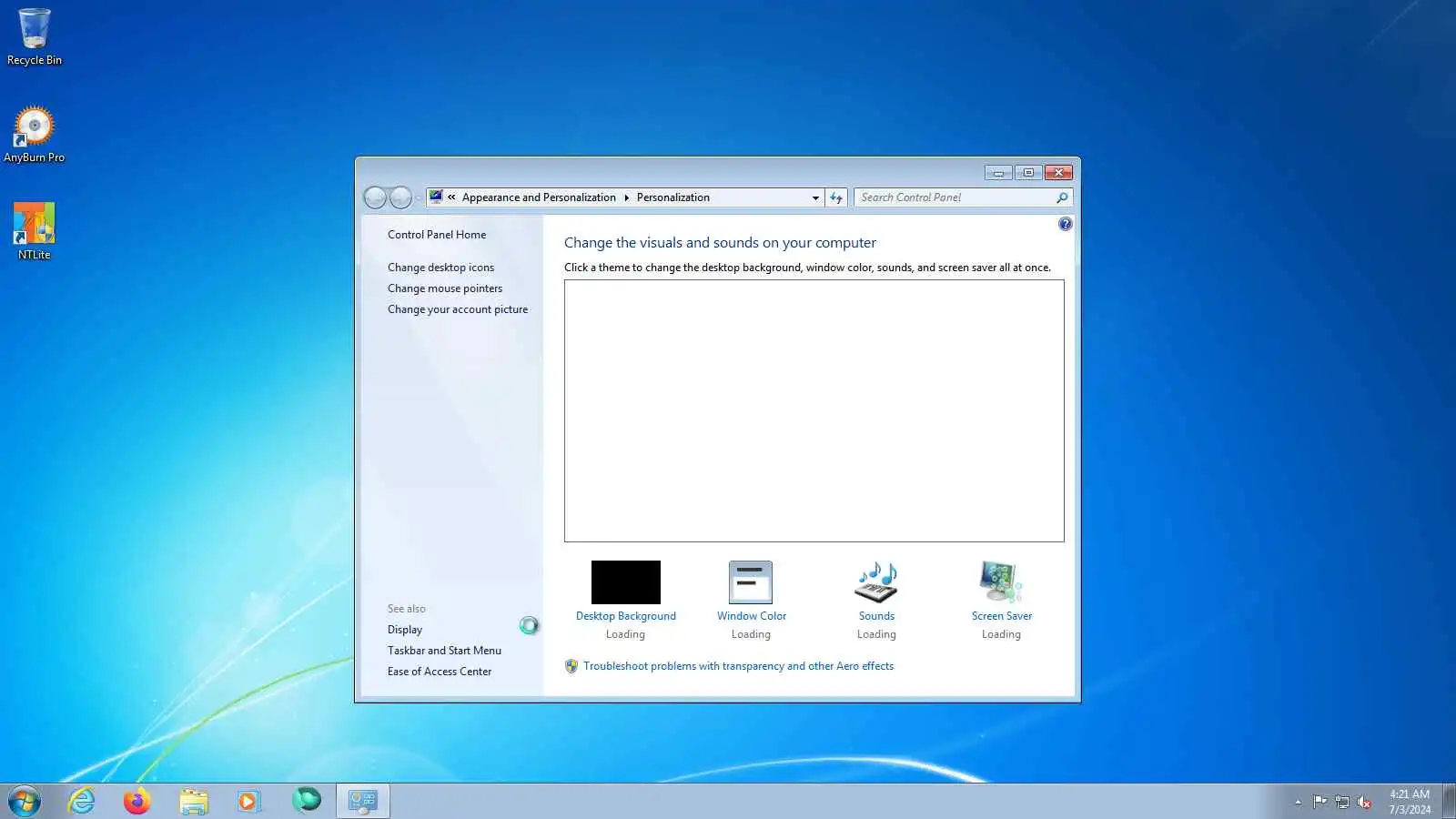Click the Sounds text link
The height and width of the screenshot is (819, 1456).
(876, 616)
